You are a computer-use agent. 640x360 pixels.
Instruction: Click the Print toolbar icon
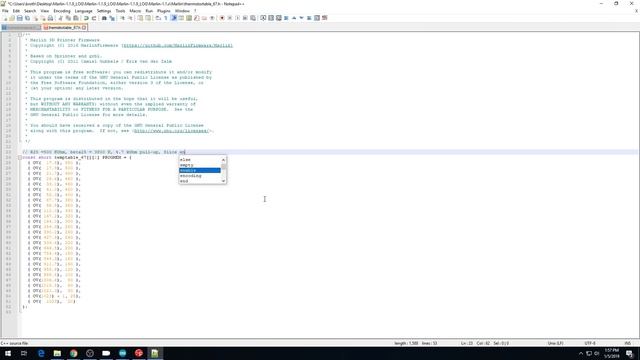click(50, 18)
